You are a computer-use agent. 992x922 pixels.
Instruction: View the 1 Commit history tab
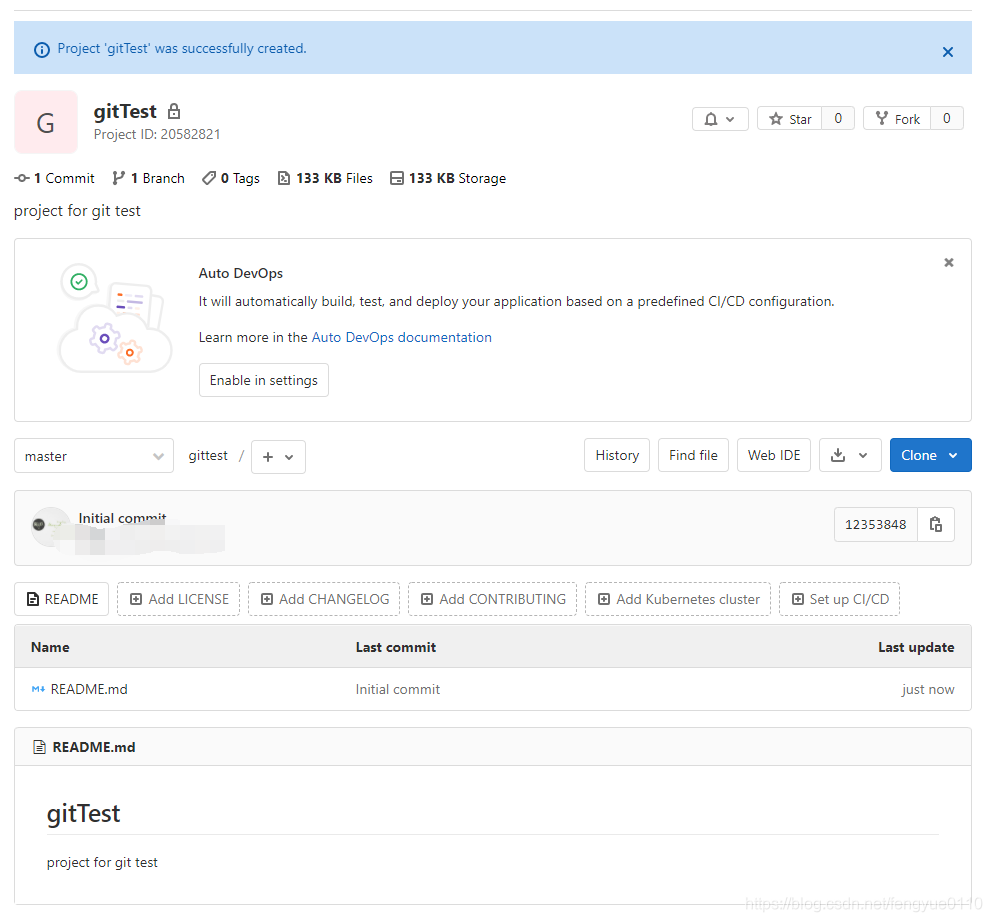point(54,178)
